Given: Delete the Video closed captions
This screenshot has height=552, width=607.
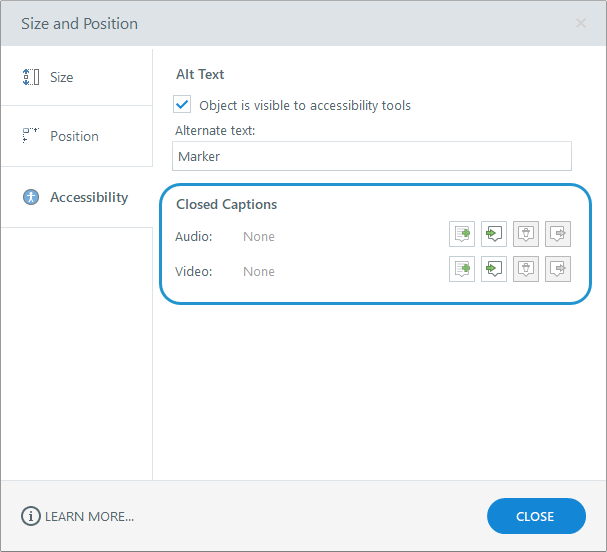Looking at the screenshot, I should coord(526,269).
